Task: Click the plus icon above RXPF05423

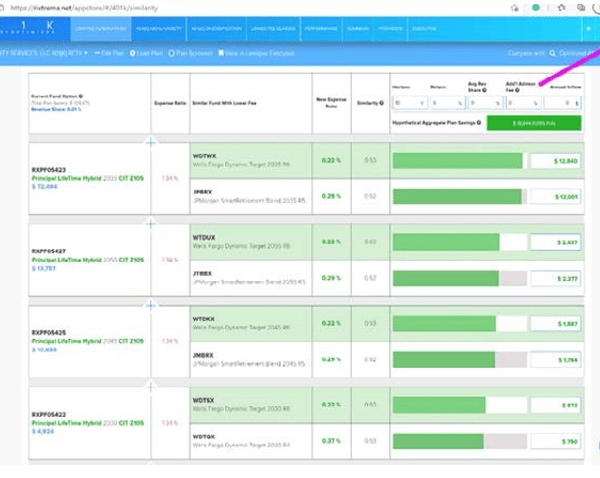Action: click(151, 143)
